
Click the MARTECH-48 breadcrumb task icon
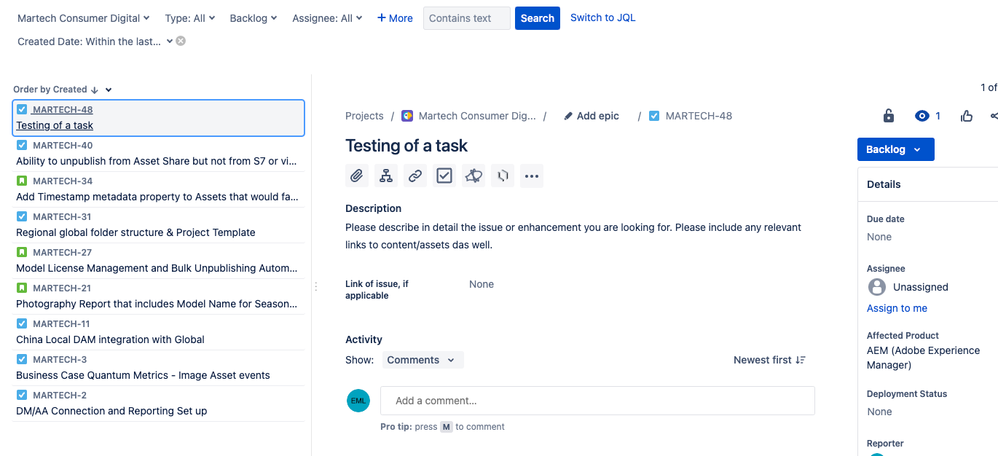coord(654,116)
